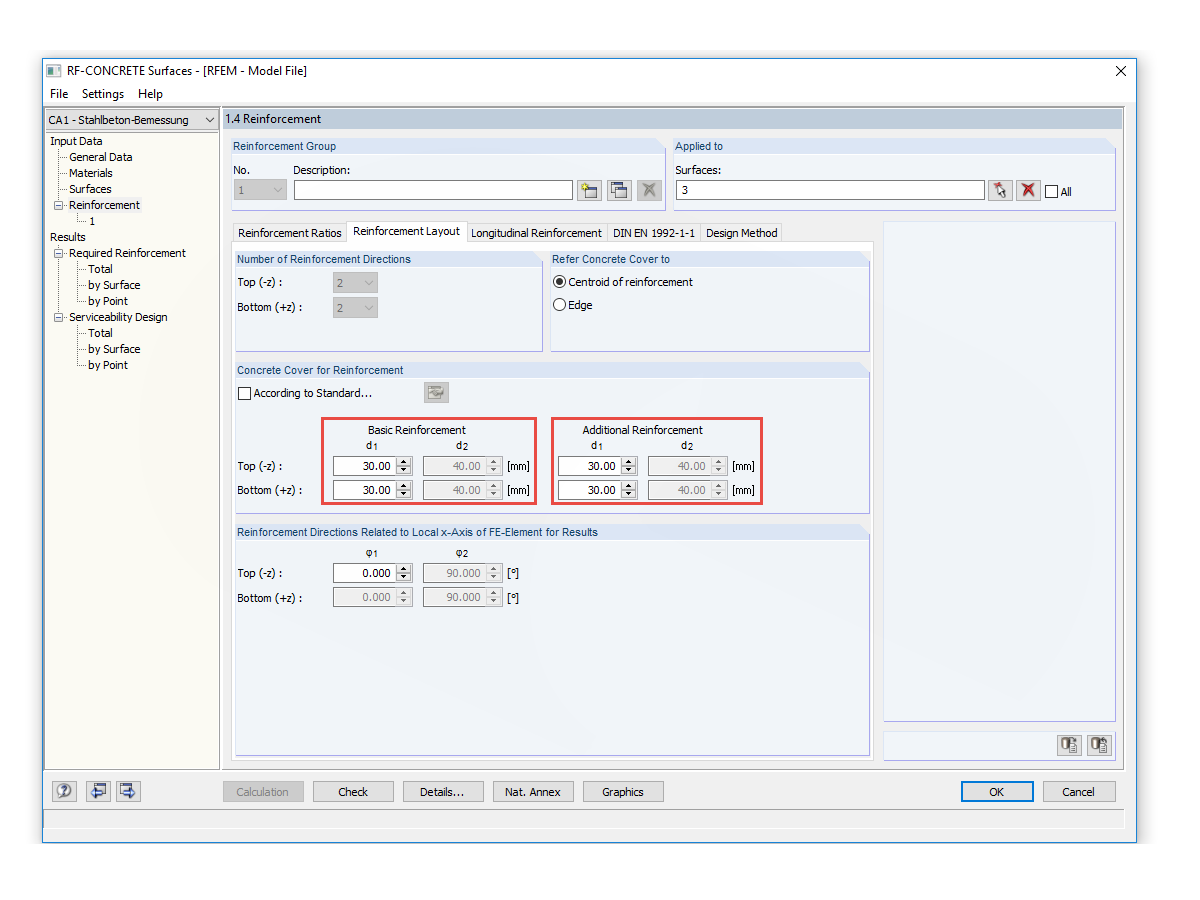Image resolution: width=1200 pixels, height=900 pixels.
Task: Click Additional Reinforcement Bottom d1 spinner arrows
Action: pyautogui.click(x=629, y=490)
